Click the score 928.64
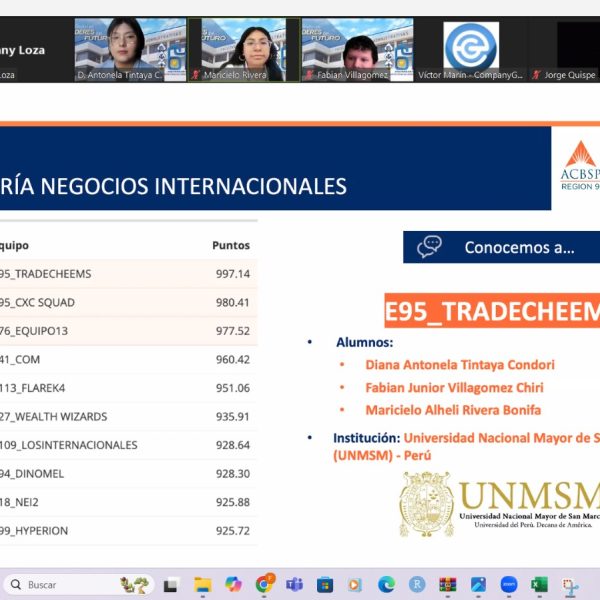This screenshot has height=600, width=600. tap(233, 445)
